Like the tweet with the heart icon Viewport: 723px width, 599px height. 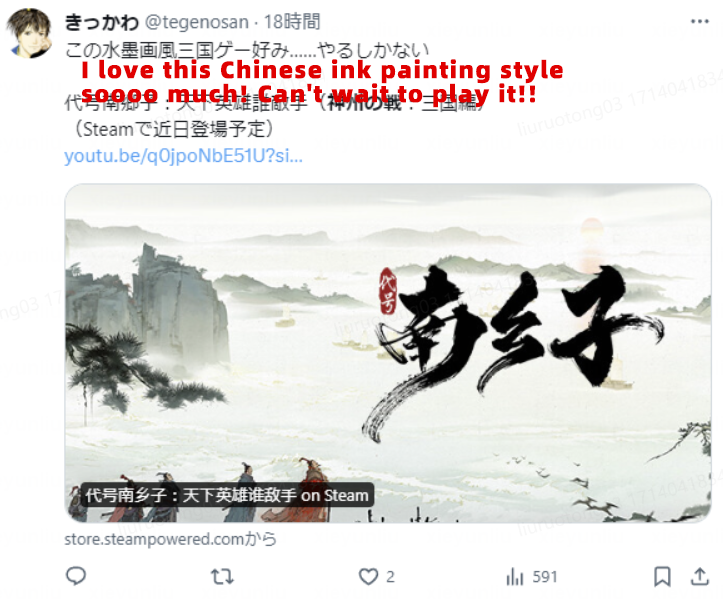[368, 577]
